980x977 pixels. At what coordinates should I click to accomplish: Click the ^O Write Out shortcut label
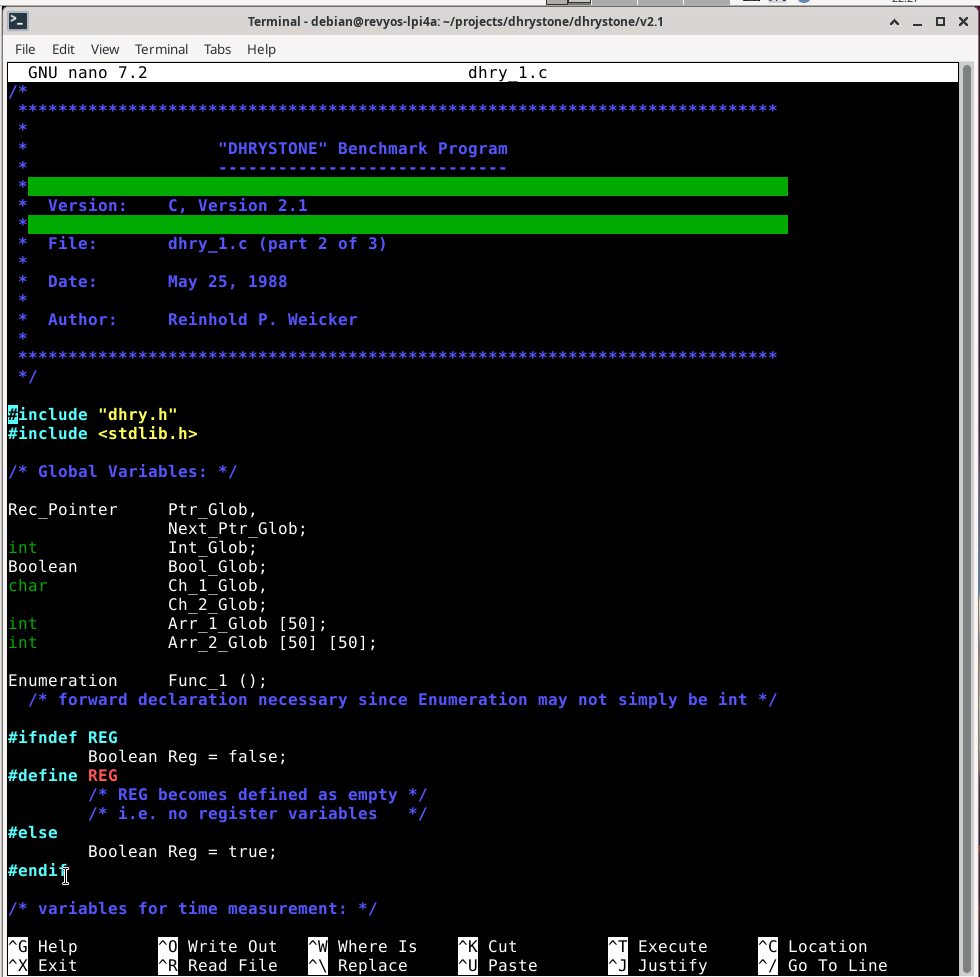[x=218, y=946]
